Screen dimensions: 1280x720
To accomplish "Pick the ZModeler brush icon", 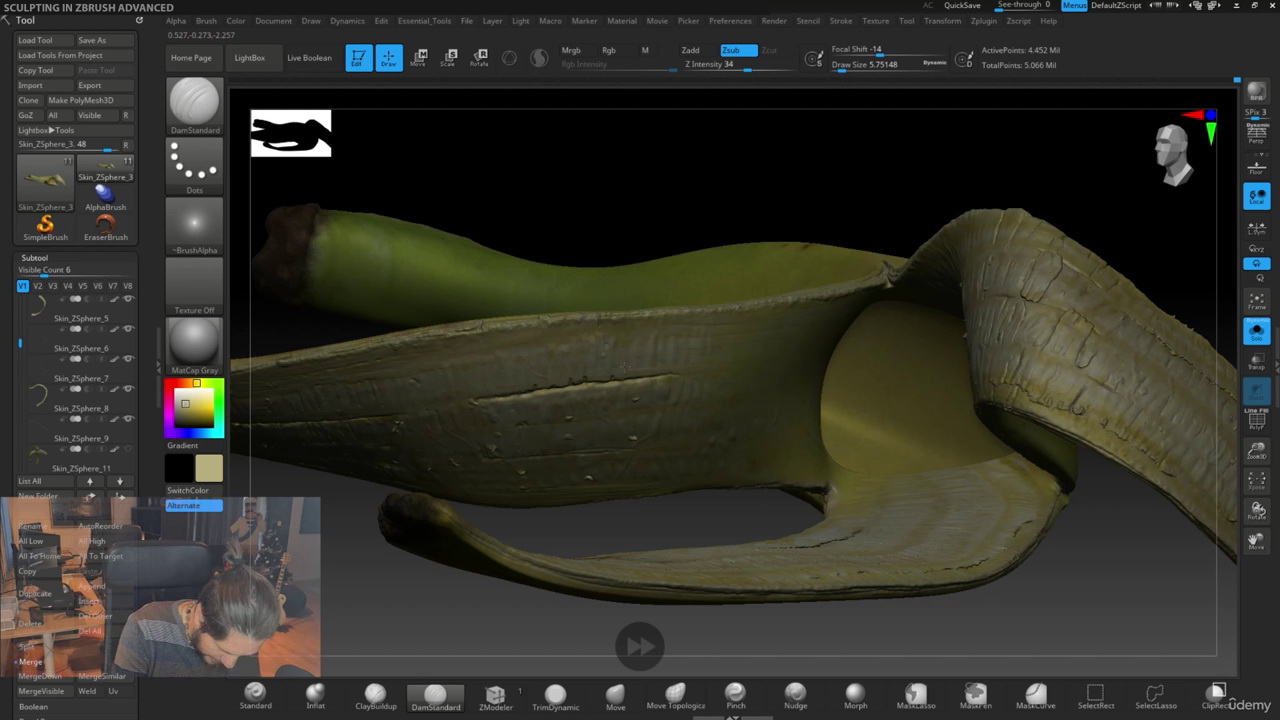I will coord(495,698).
